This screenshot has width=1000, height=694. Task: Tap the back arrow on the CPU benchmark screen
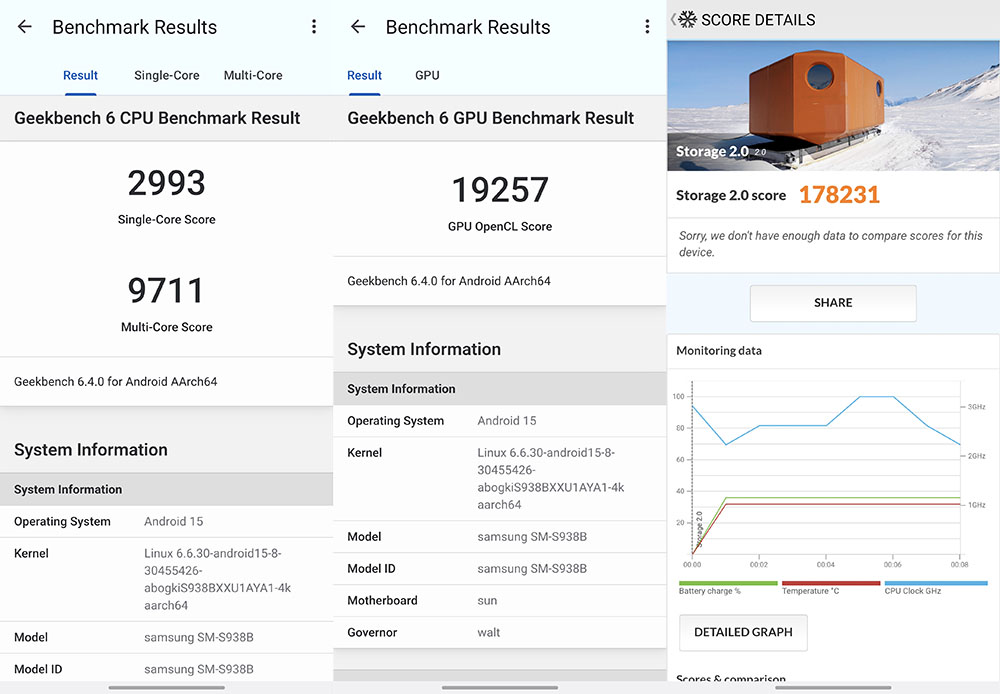pos(25,27)
